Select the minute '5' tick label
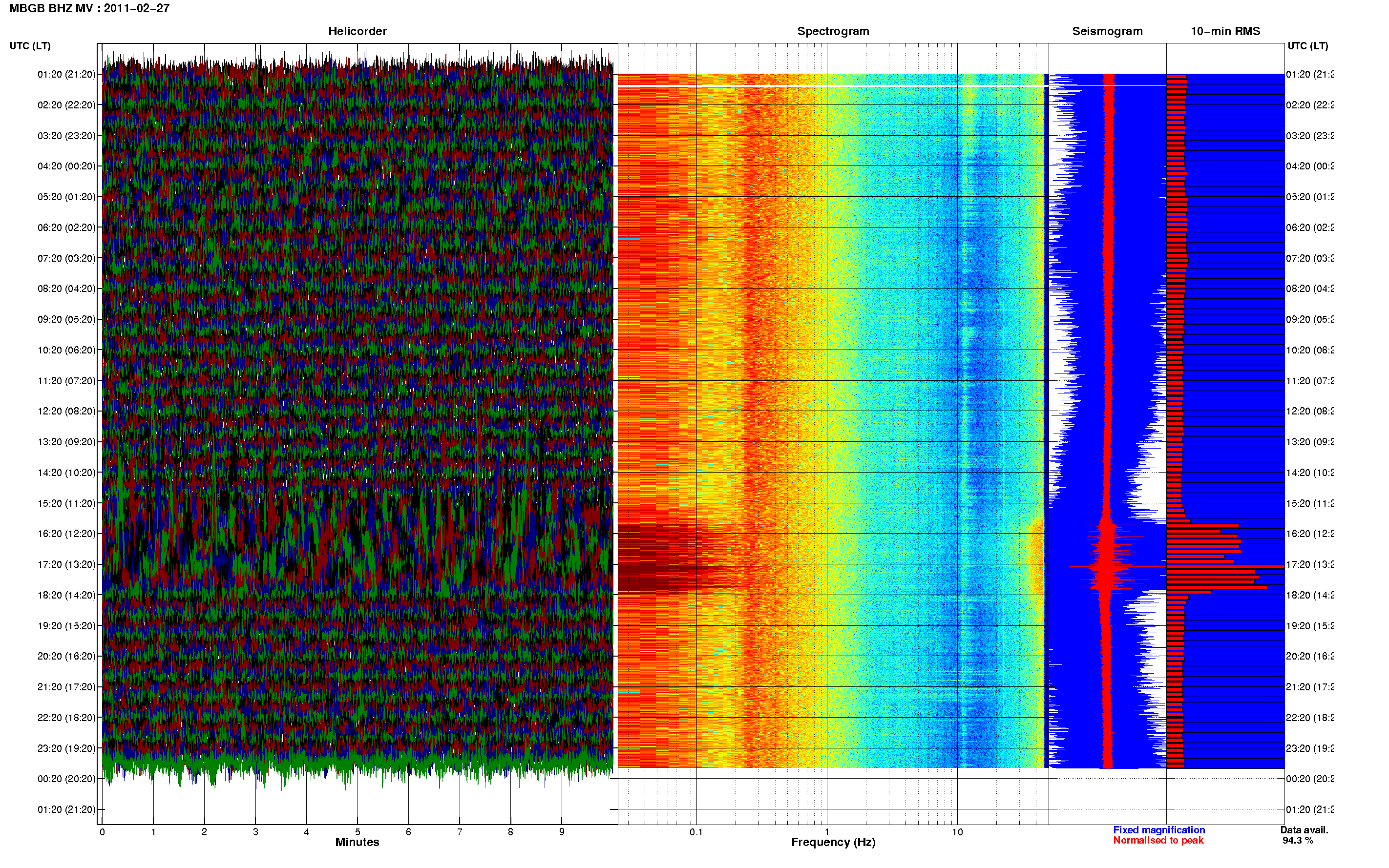This screenshot has height=868, width=1389. 357,832
